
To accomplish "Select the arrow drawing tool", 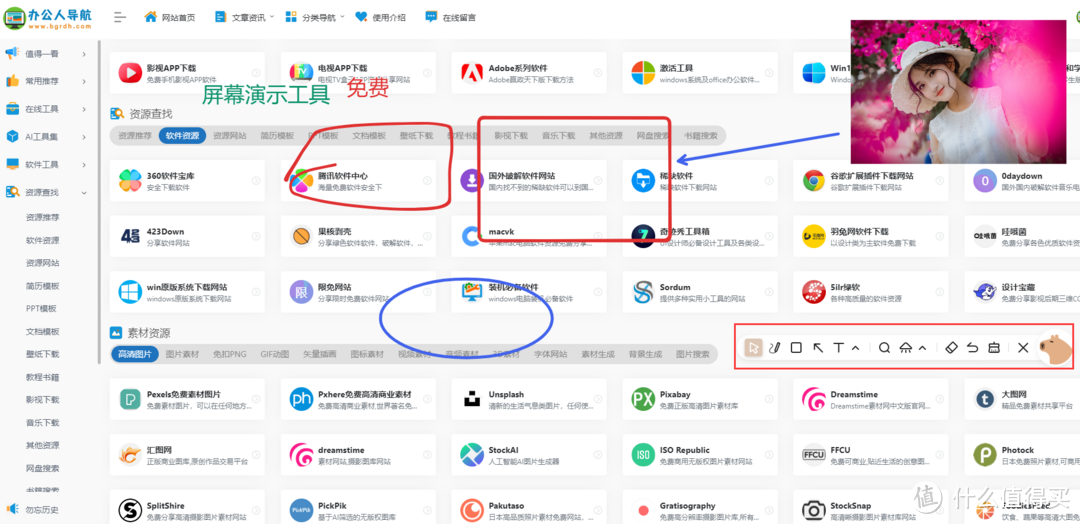I will 818,348.
